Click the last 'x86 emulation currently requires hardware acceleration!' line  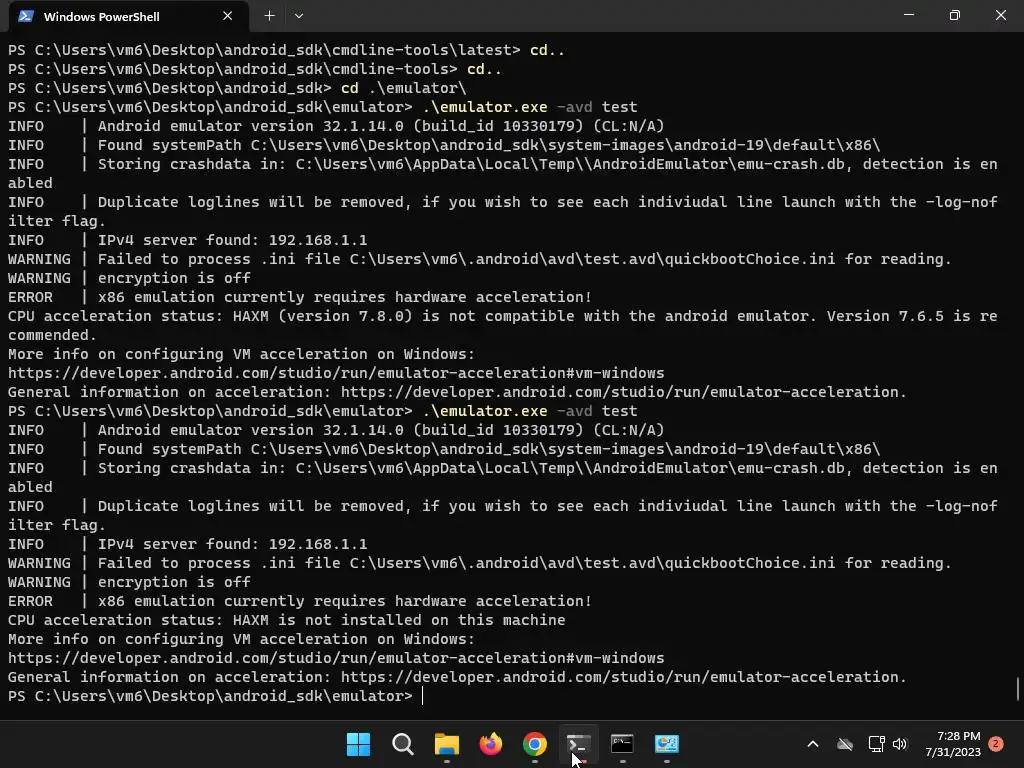pos(344,601)
